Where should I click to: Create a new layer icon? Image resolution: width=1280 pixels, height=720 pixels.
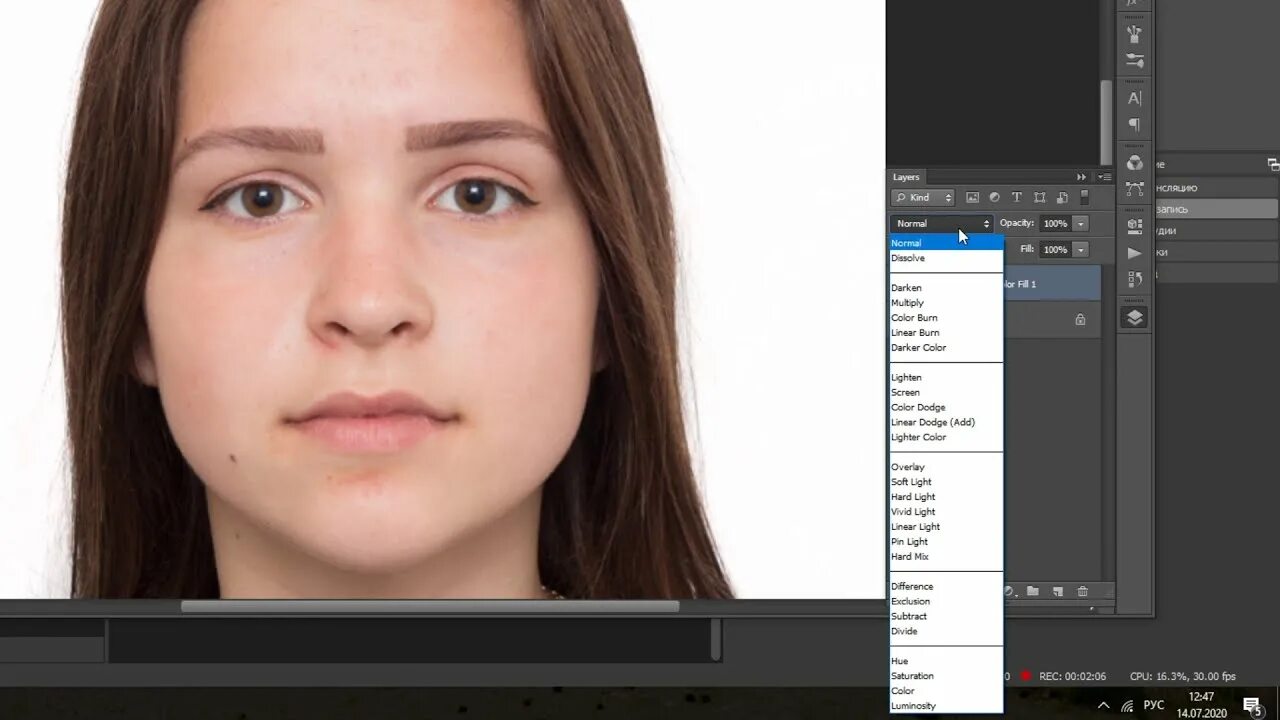pos(1057,592)
